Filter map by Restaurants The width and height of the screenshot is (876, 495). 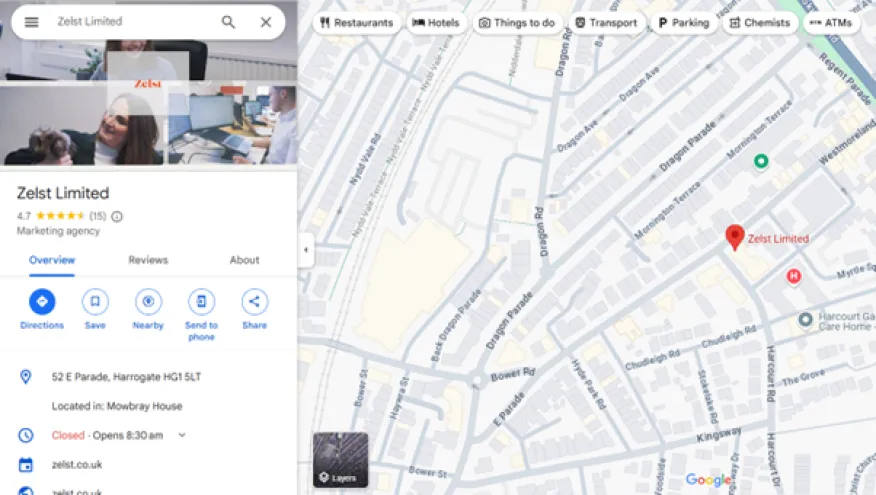[356, 23]
